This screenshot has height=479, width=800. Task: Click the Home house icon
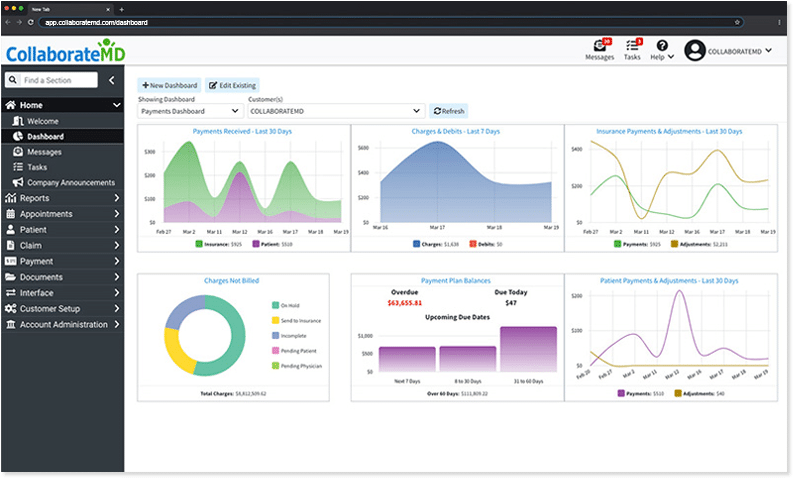tap(11, 106)
